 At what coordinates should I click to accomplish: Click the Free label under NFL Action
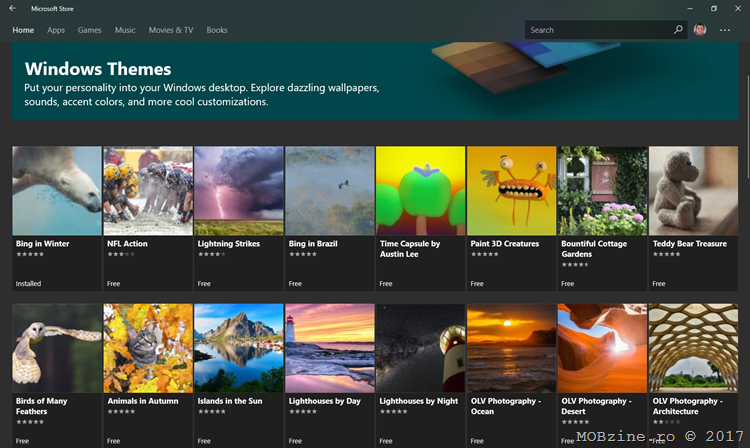point(113,284)
